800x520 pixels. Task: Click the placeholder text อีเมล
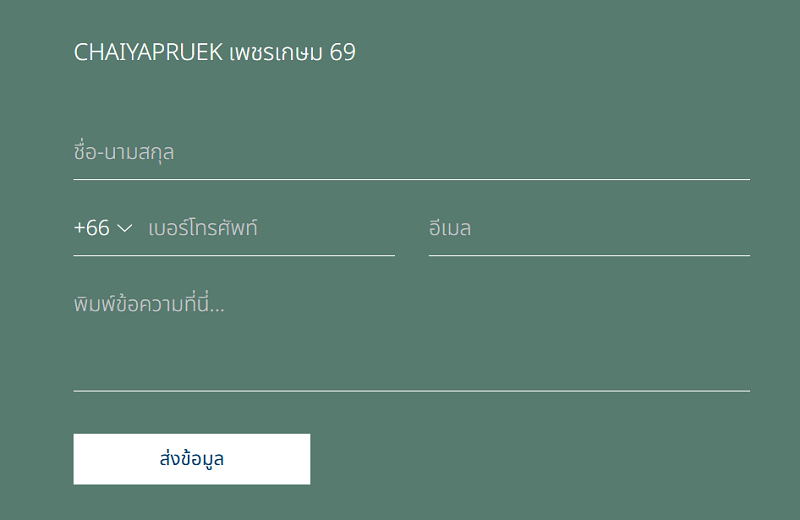[450, 228]
